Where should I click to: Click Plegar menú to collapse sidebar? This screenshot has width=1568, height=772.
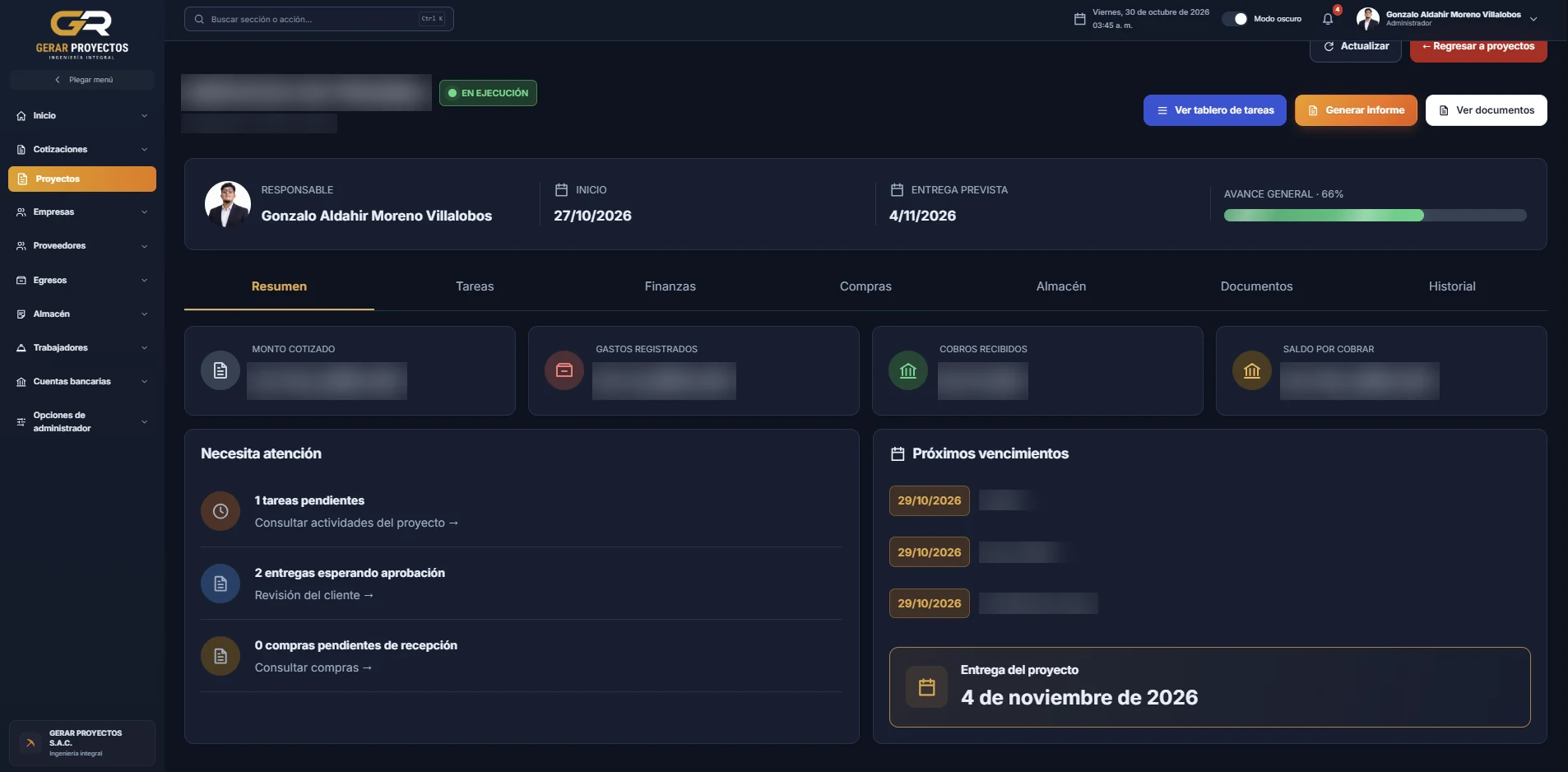(82, 80)
